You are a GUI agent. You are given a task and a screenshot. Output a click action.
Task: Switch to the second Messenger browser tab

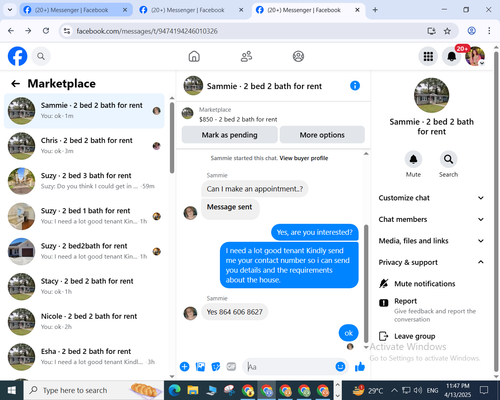point(192,10)
